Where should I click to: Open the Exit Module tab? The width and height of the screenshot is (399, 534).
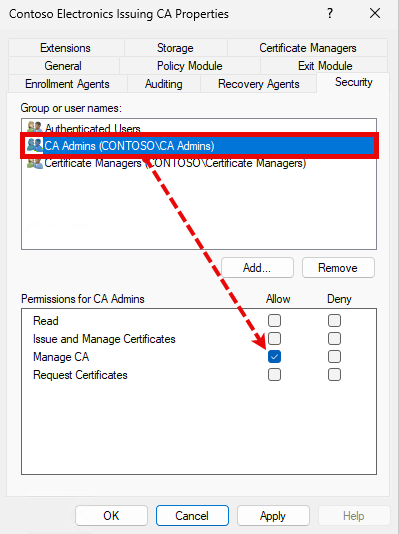point(325,66)
